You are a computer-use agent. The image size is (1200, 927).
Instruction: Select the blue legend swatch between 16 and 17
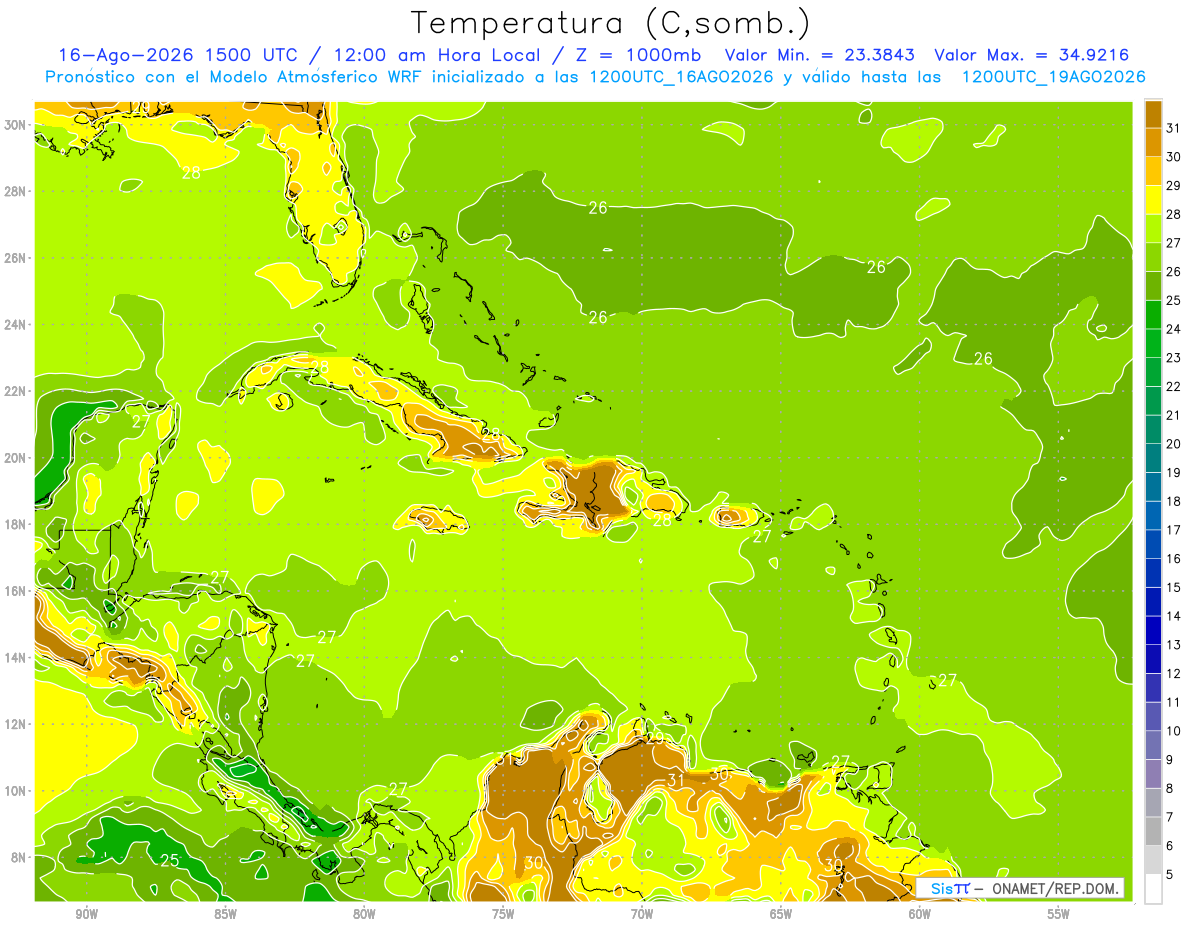[x=1153, y=544]
